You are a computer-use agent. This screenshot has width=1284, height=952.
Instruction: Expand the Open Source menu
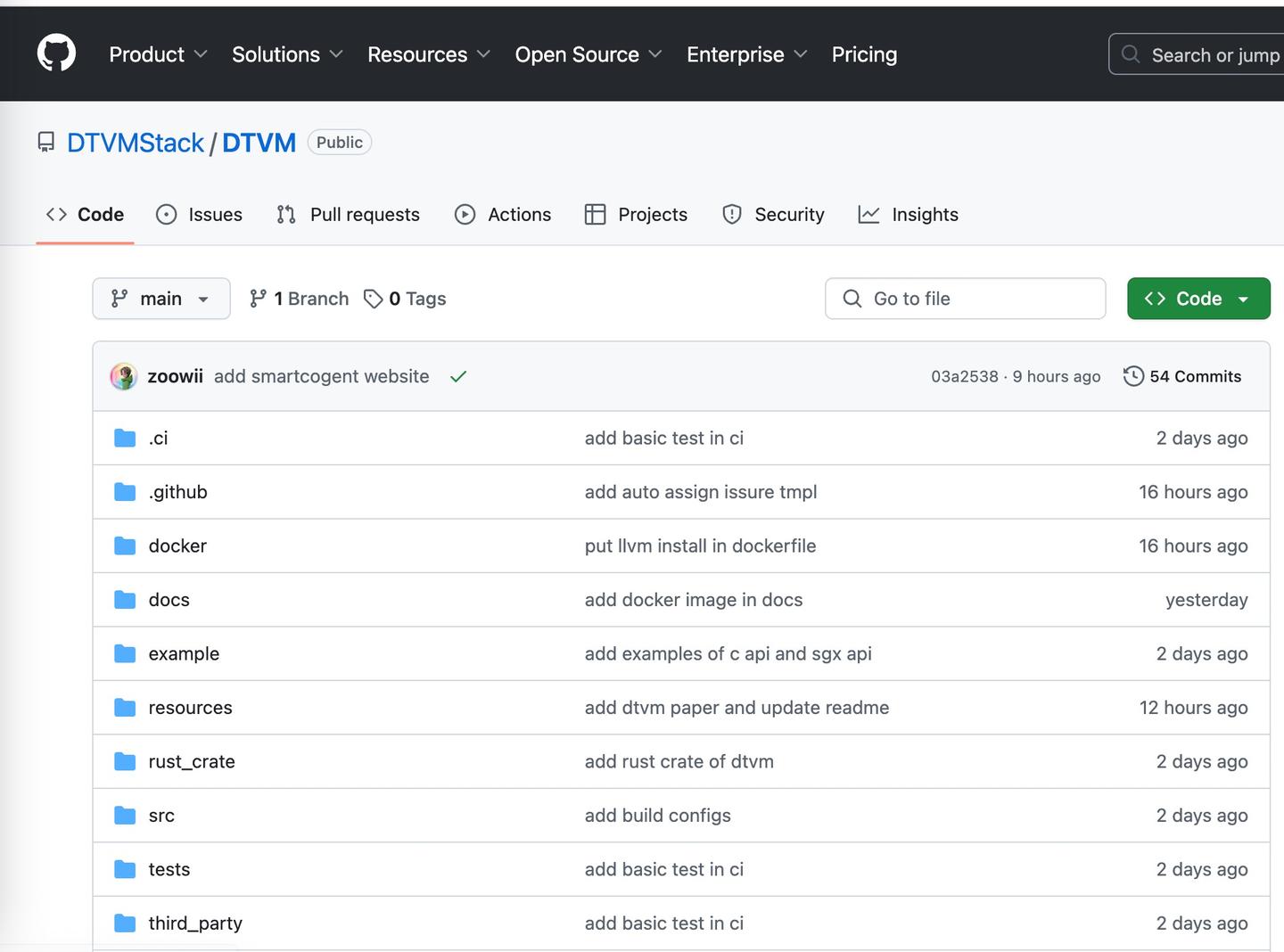tap(588, 54)
